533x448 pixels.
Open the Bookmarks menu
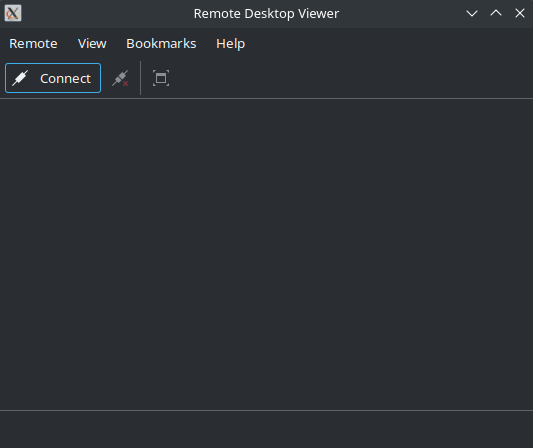[x=161, y=44]
